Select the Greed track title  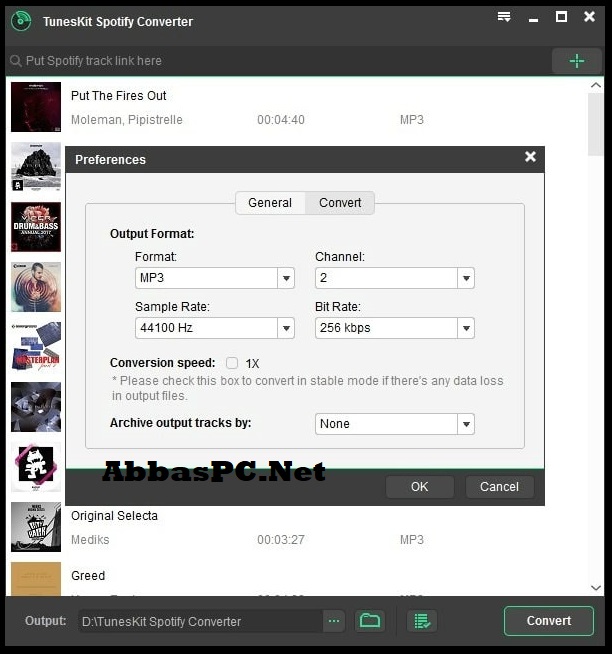[x=88, y=576]
